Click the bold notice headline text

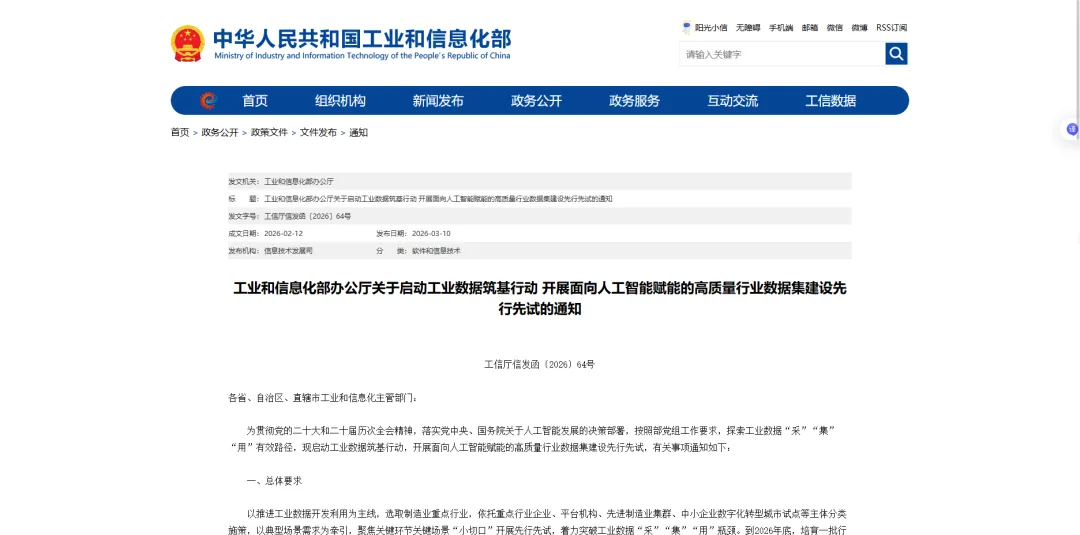point(539,298)
